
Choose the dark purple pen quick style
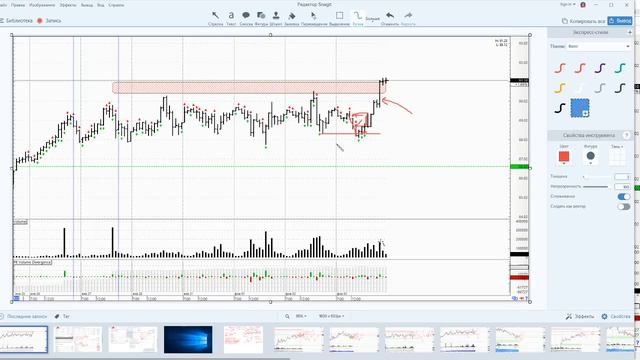pyautogui.click(x=600, y=68)
